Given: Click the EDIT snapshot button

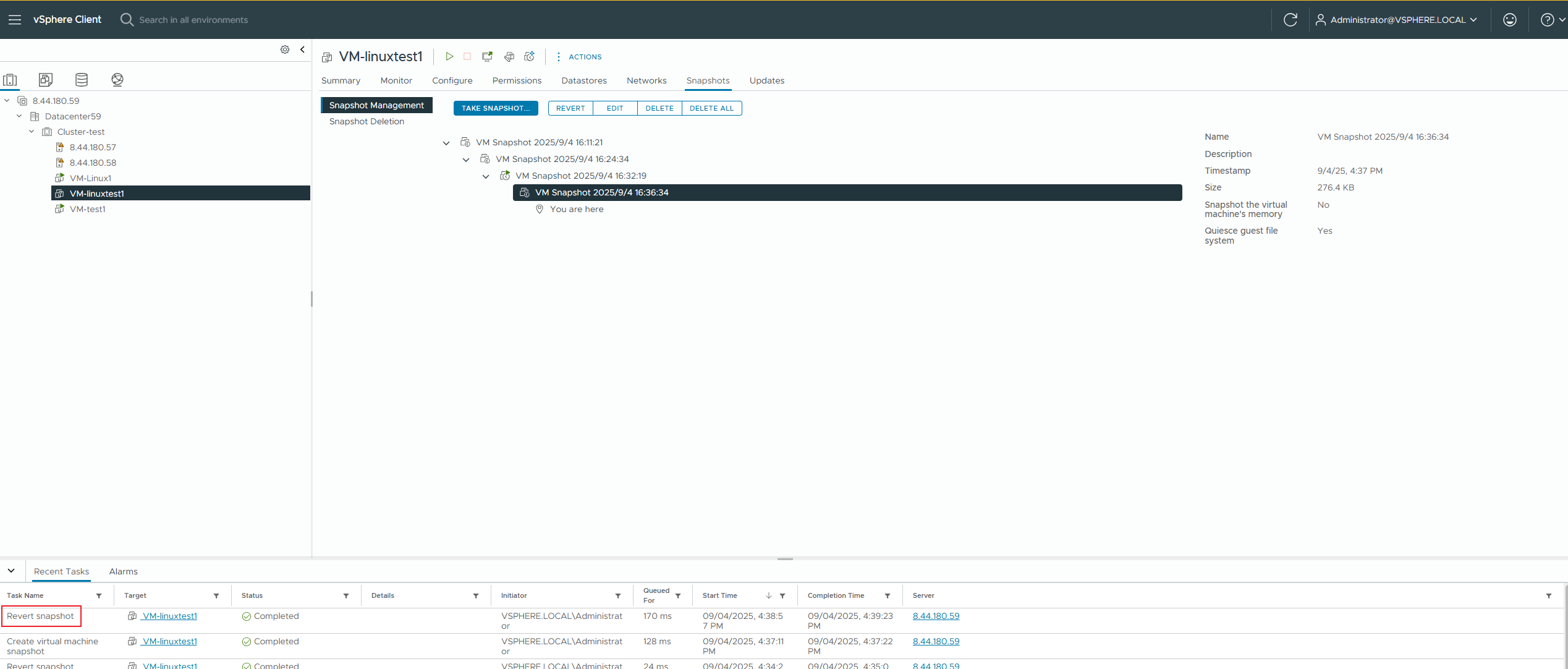Looking at the screenshot, I should [615, 108].
